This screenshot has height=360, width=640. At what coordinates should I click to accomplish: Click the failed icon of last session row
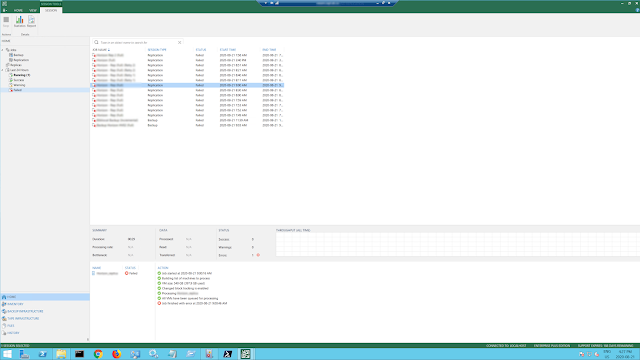[94, 125]
